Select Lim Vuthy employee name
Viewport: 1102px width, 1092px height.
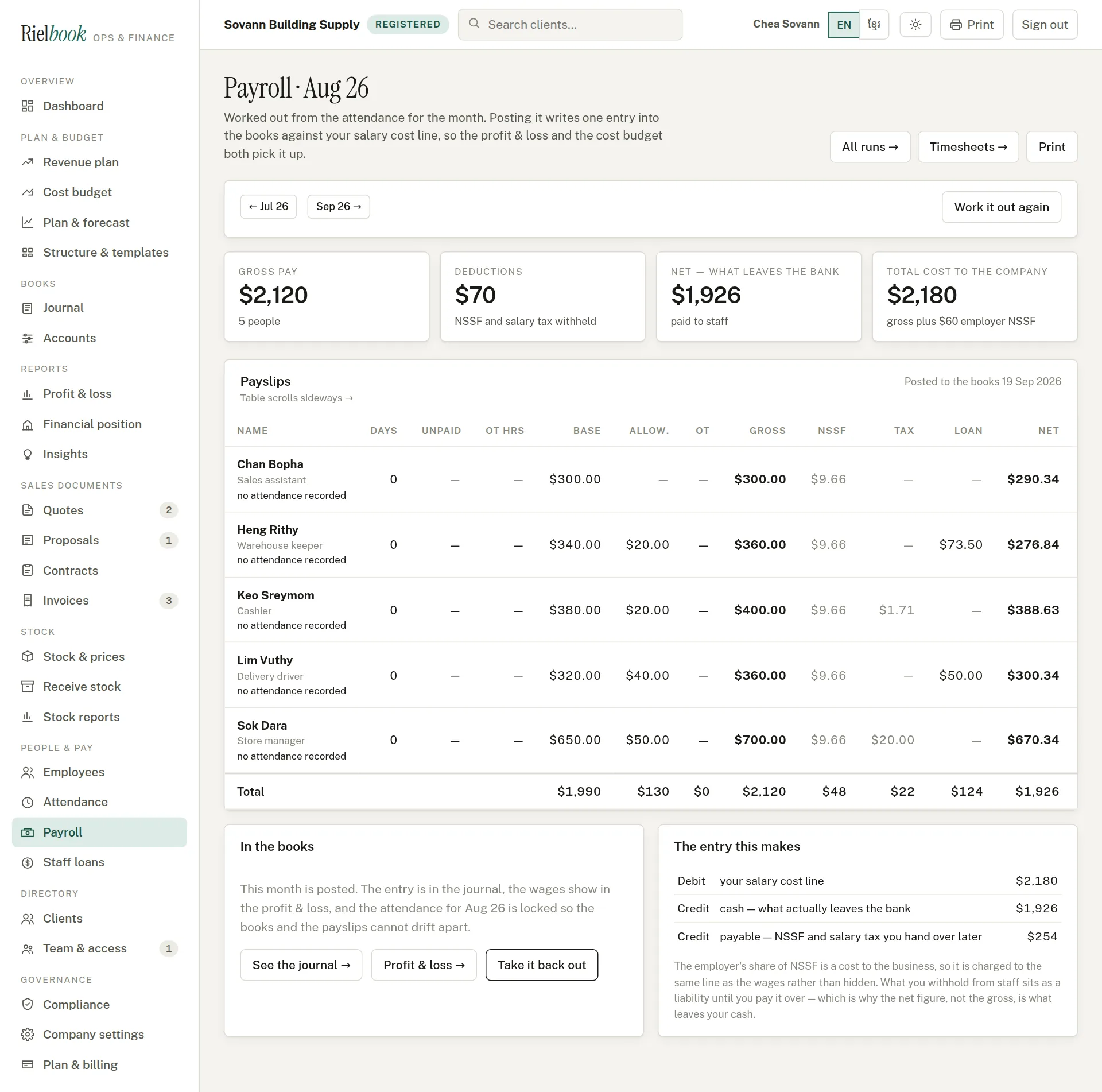265,660
